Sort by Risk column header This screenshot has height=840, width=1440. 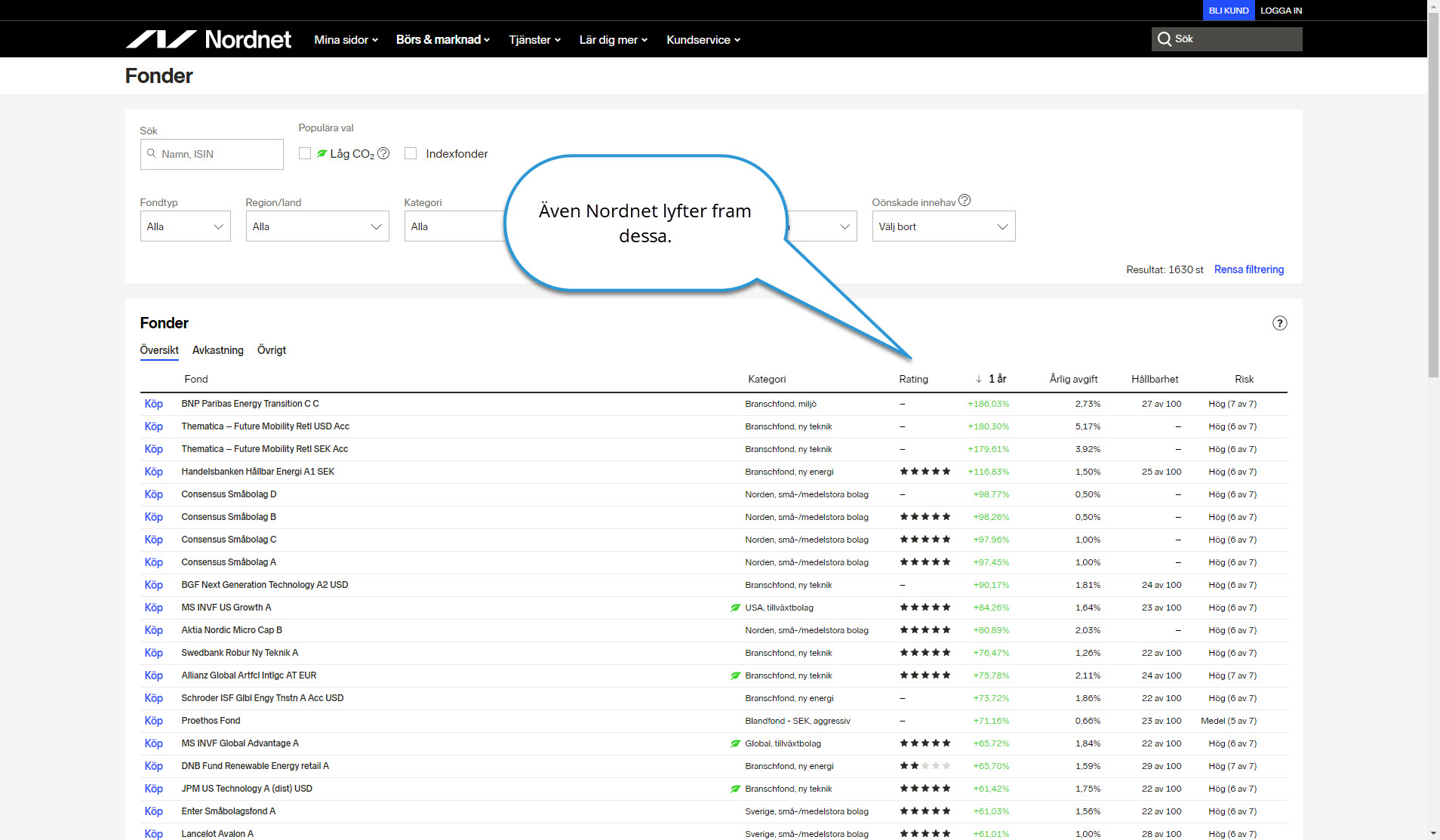1245,379
